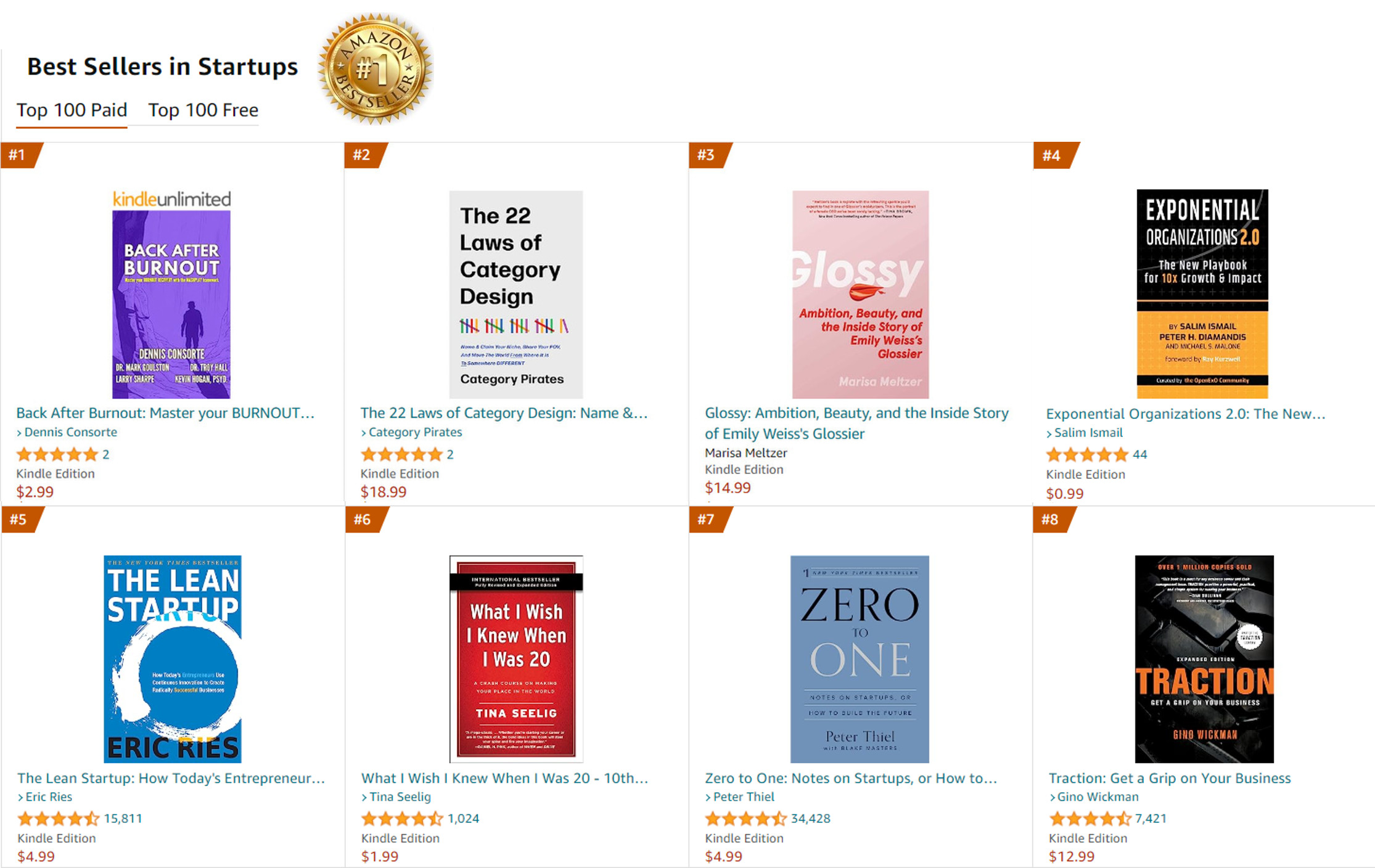Click the star rating for Exponential Organizations 2.0

point(1086,455)
